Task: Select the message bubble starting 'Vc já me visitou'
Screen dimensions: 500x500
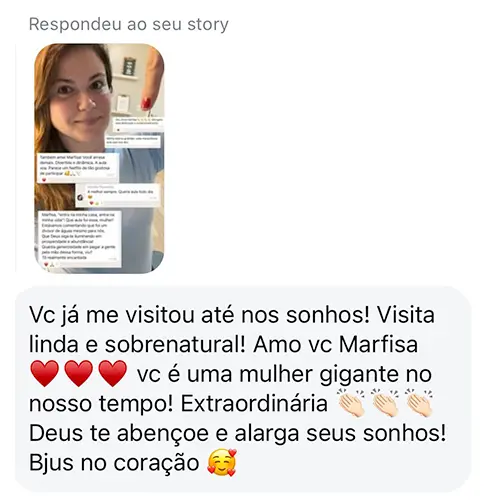Action: click(x=243, y=389)
